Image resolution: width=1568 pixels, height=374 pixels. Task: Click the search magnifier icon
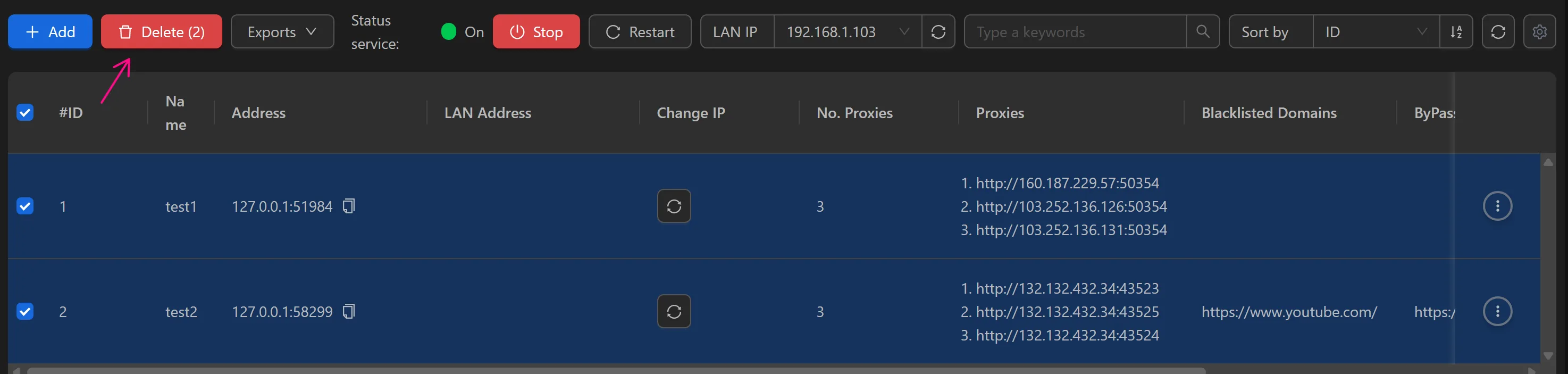[x=1203, y=32]
